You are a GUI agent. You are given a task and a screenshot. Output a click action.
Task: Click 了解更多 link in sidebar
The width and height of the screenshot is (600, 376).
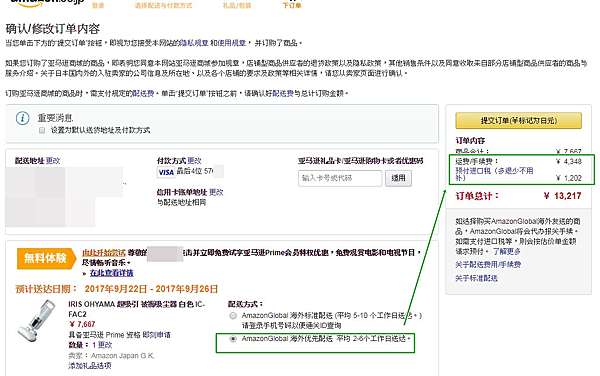[506, 251]
